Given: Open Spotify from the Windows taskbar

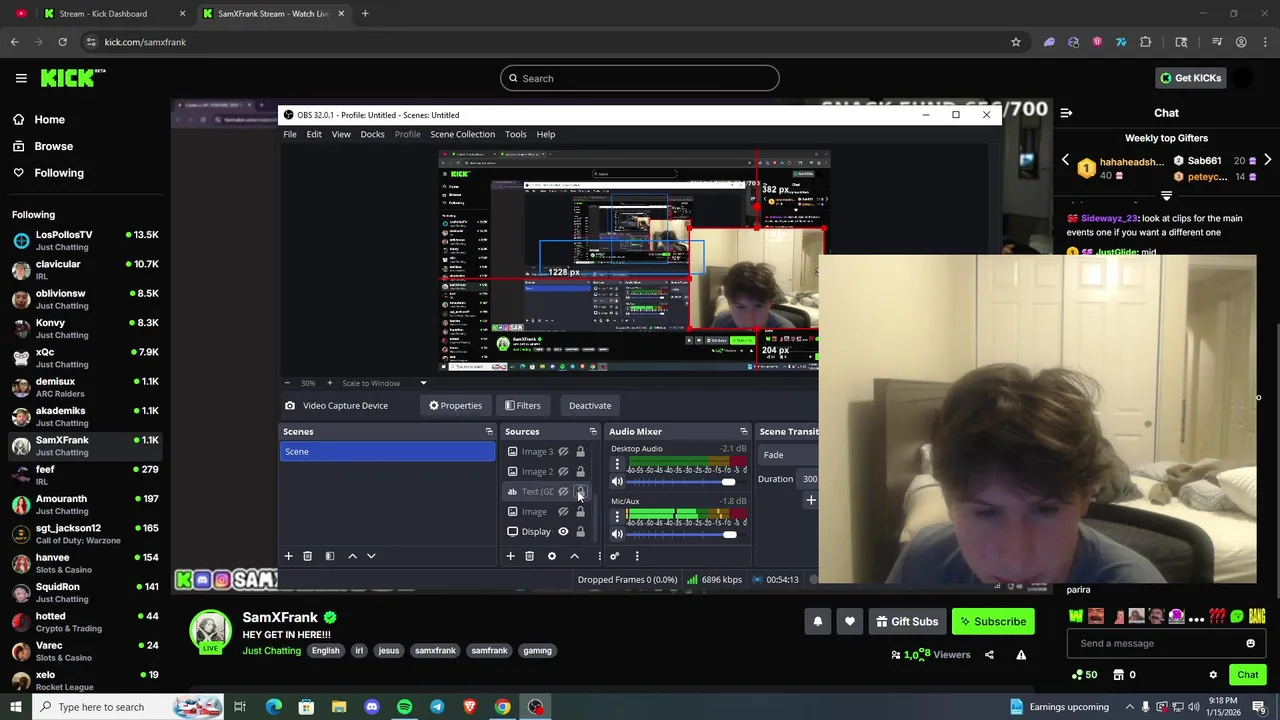Looking at the screenshot, I should tap(404, 707).
